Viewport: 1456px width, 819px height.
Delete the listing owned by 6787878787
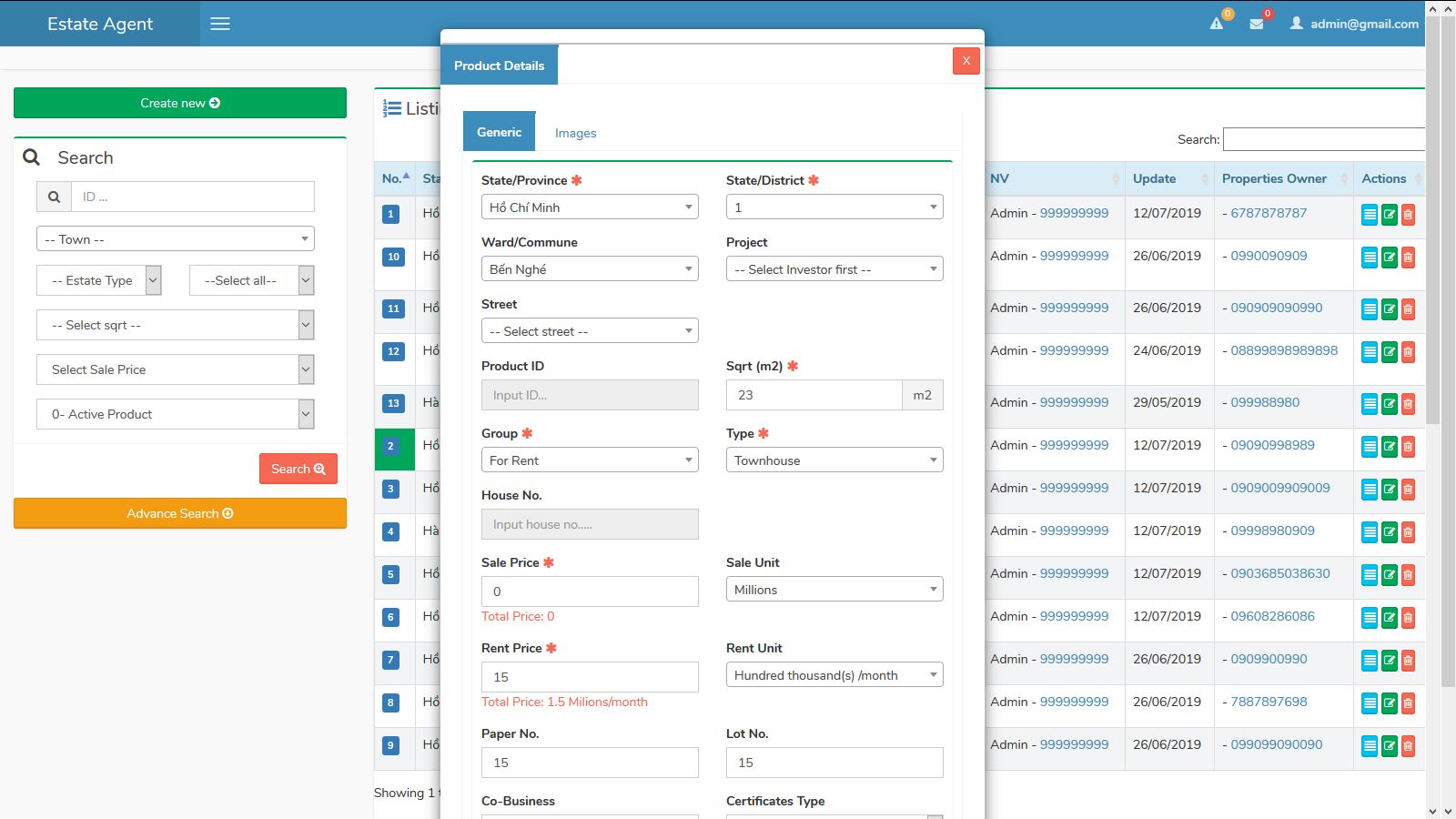point(1408,215)
